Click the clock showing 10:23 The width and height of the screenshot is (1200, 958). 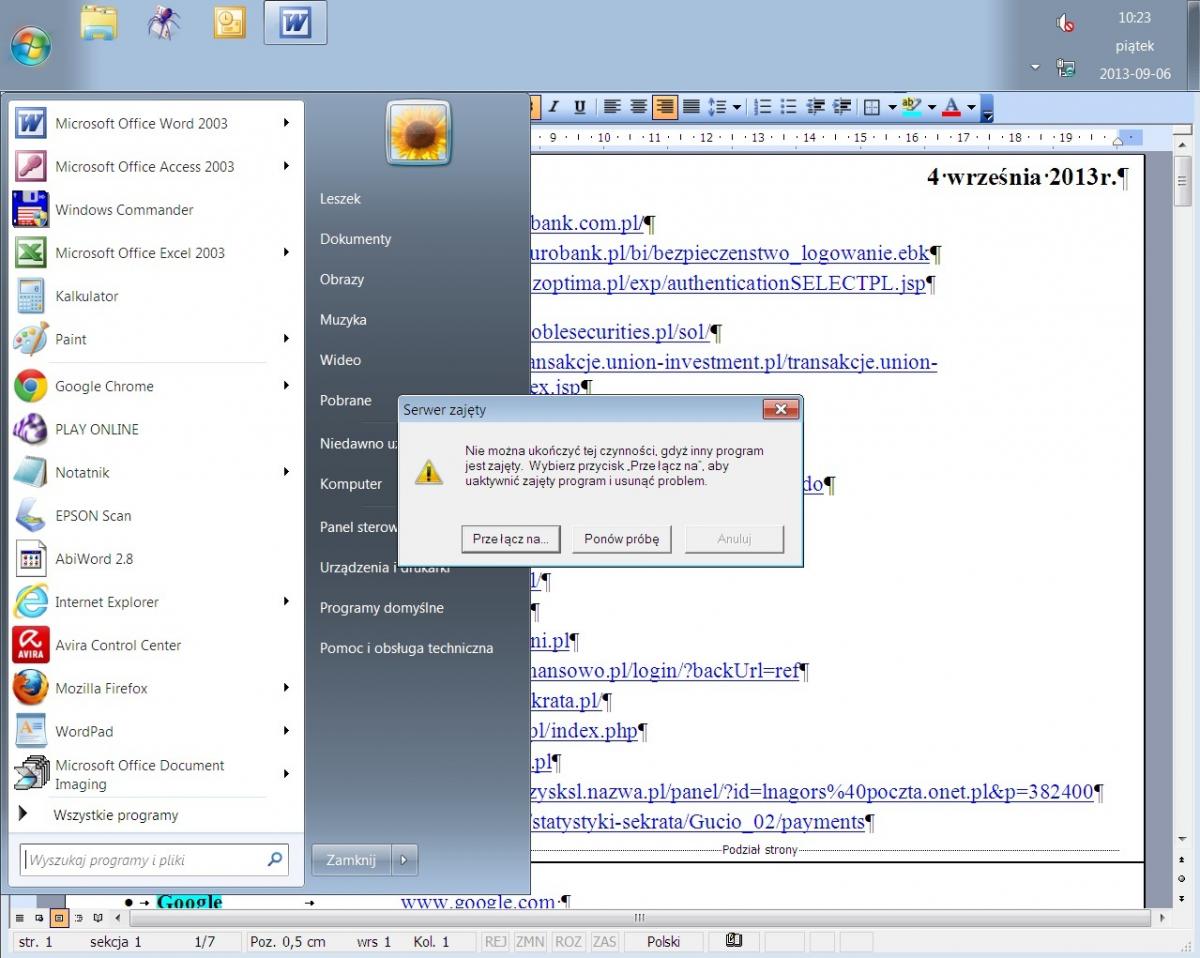1135,18
